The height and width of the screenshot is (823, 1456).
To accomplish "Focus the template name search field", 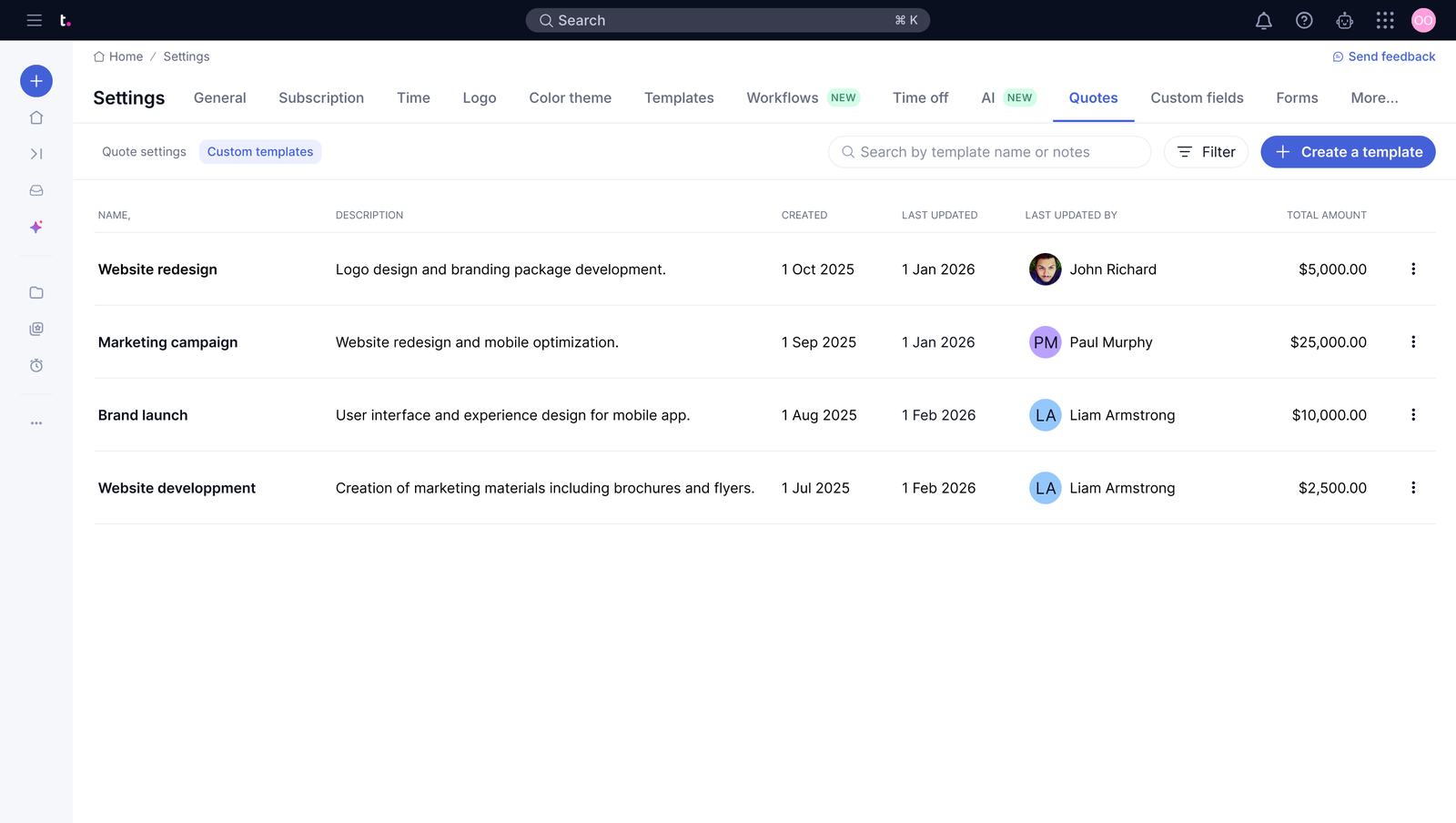I will point(989,152).
